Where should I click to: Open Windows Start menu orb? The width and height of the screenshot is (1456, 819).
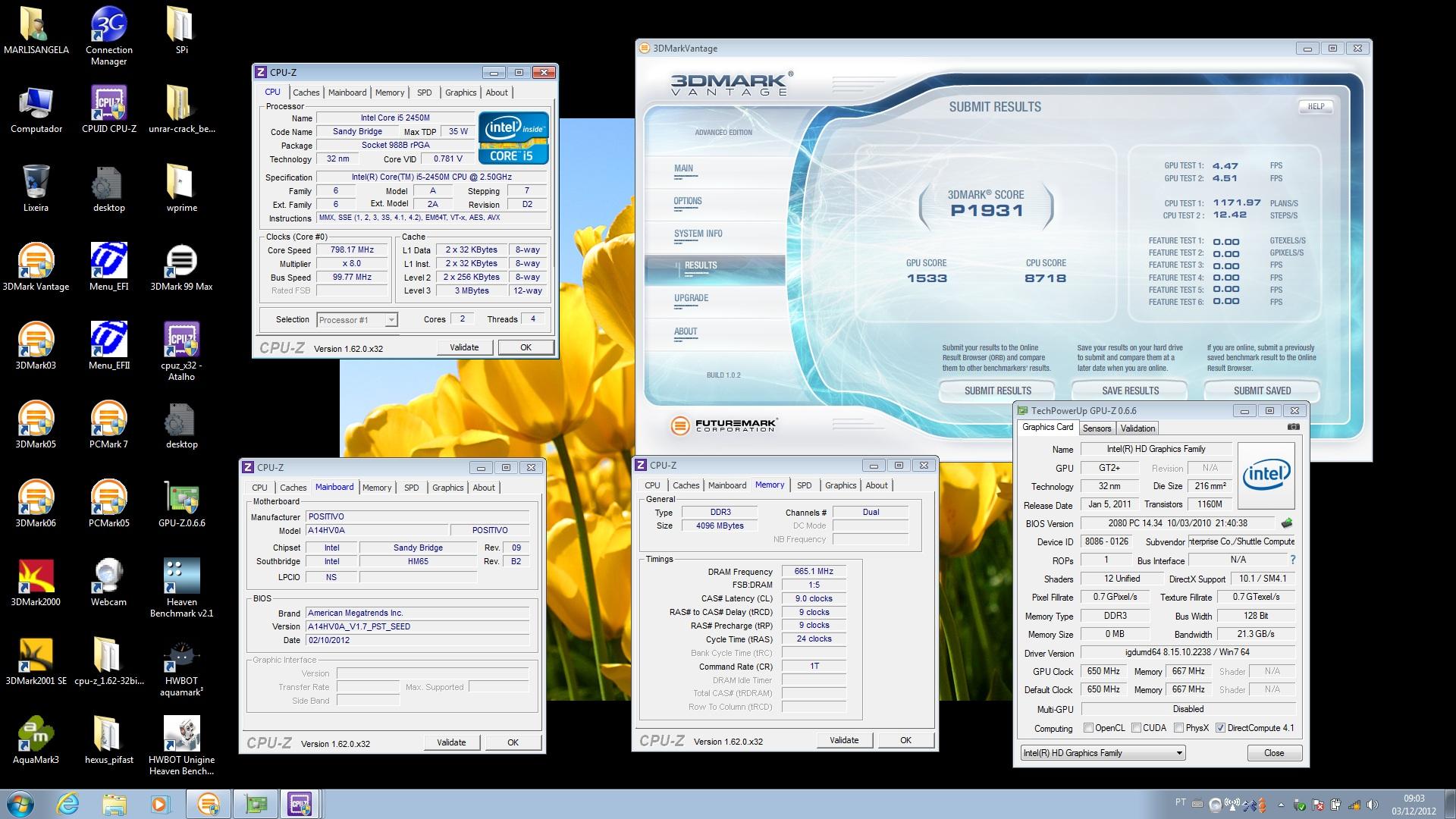coord(20,804)
